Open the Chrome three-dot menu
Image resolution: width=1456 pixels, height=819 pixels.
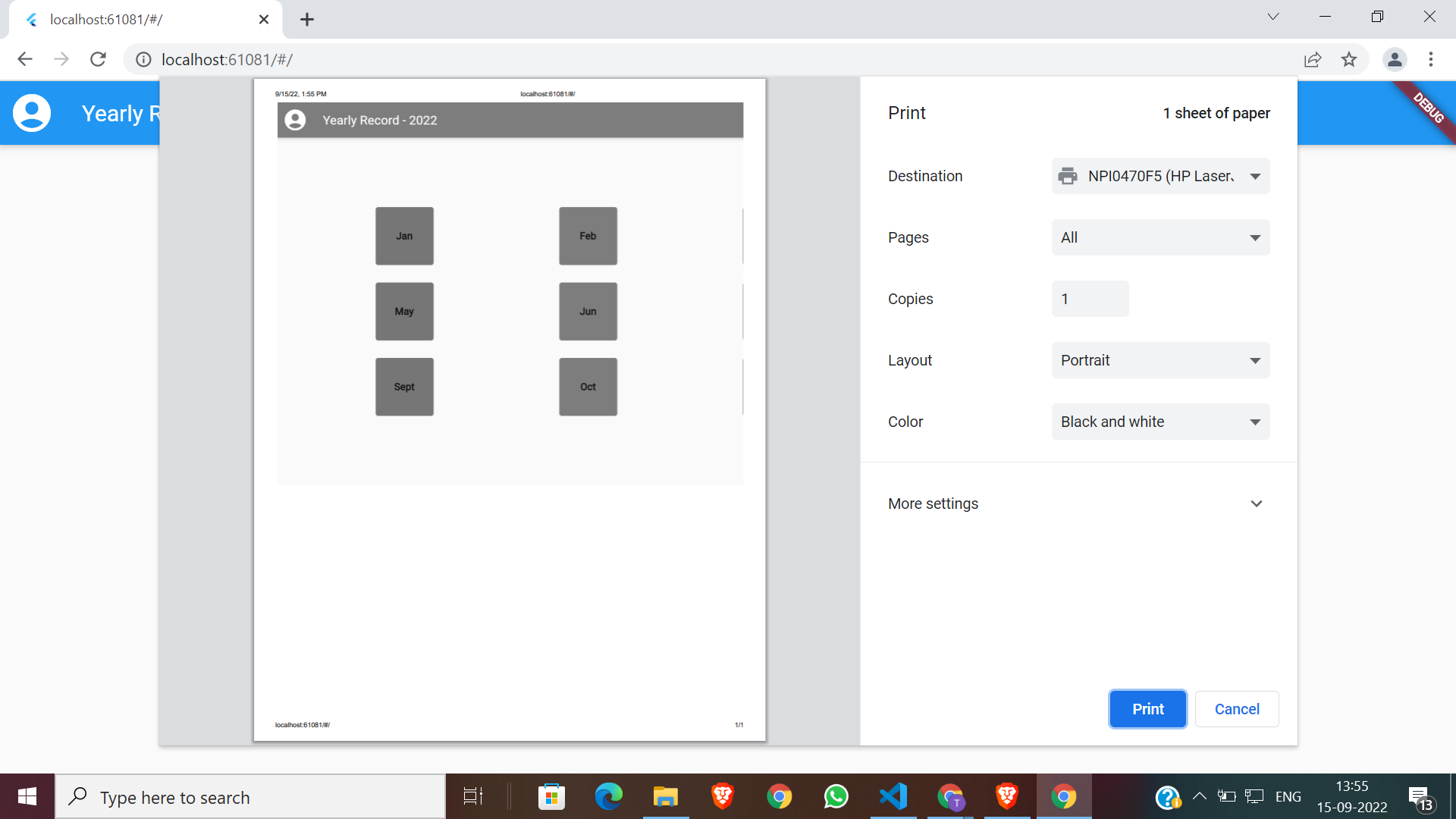1431,59
